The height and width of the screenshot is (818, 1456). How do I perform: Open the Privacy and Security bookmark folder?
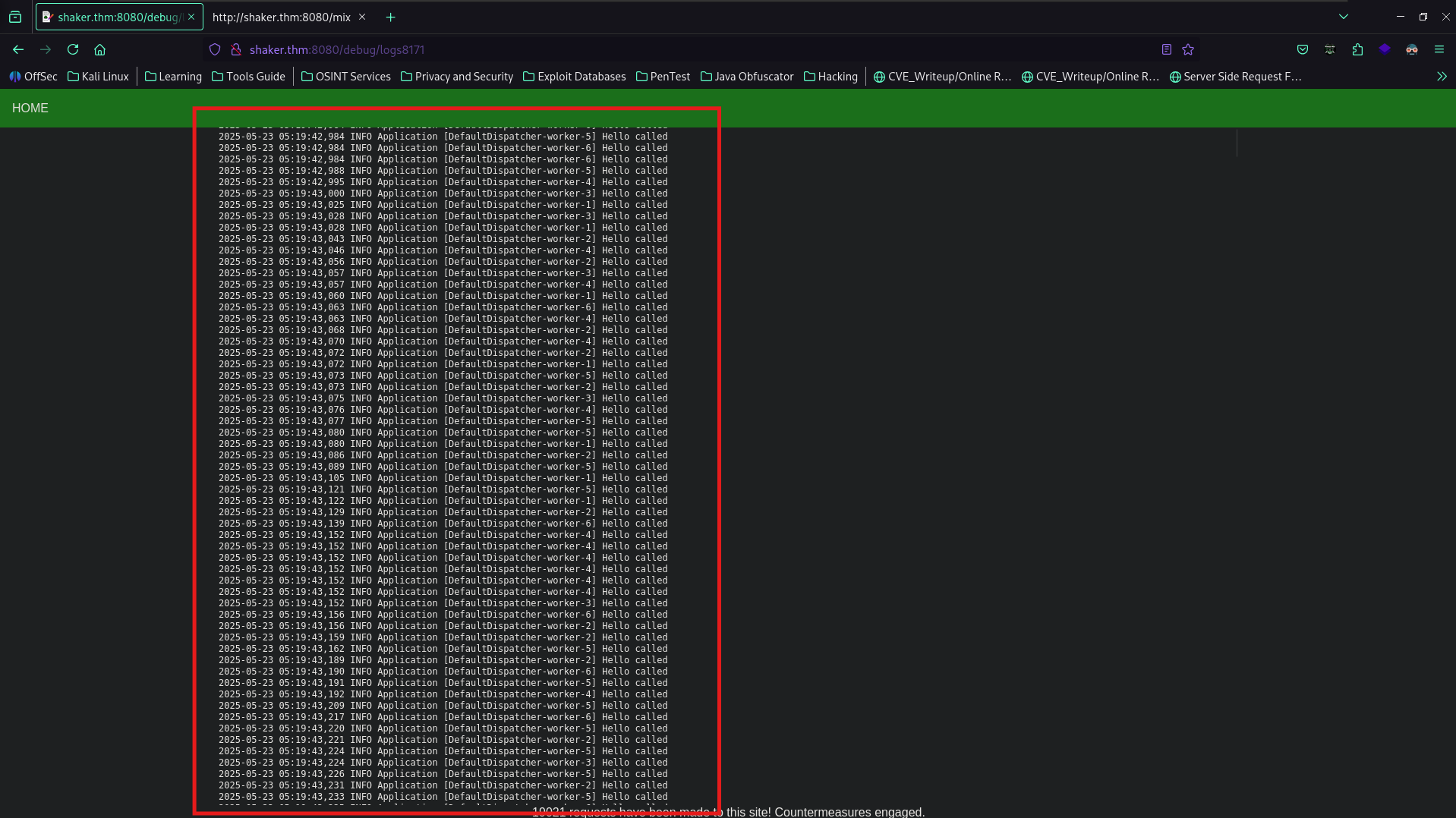pos(457,77)
